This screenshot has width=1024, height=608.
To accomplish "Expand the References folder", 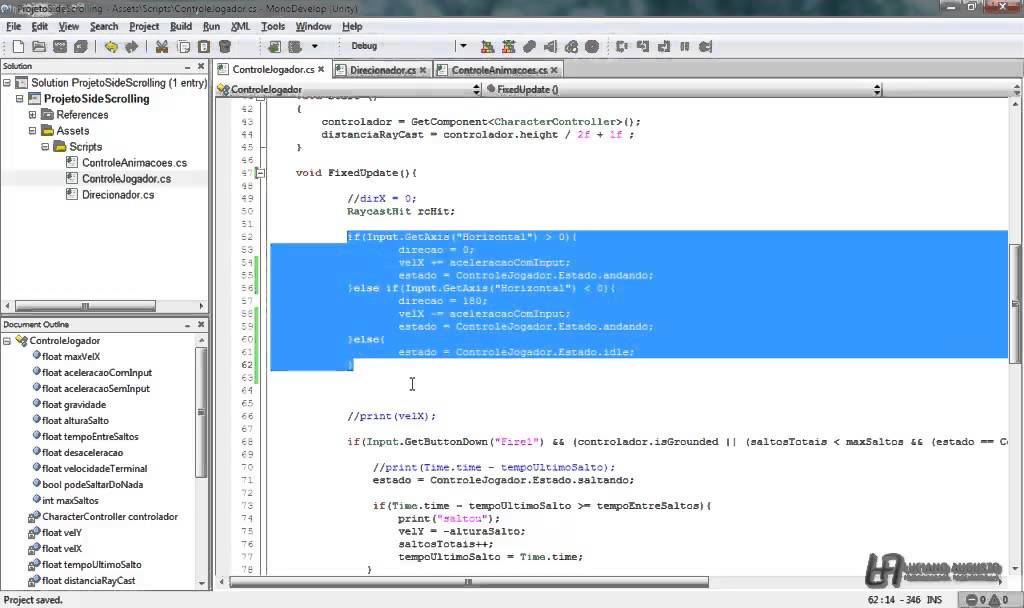I will [x=32, y=115].
